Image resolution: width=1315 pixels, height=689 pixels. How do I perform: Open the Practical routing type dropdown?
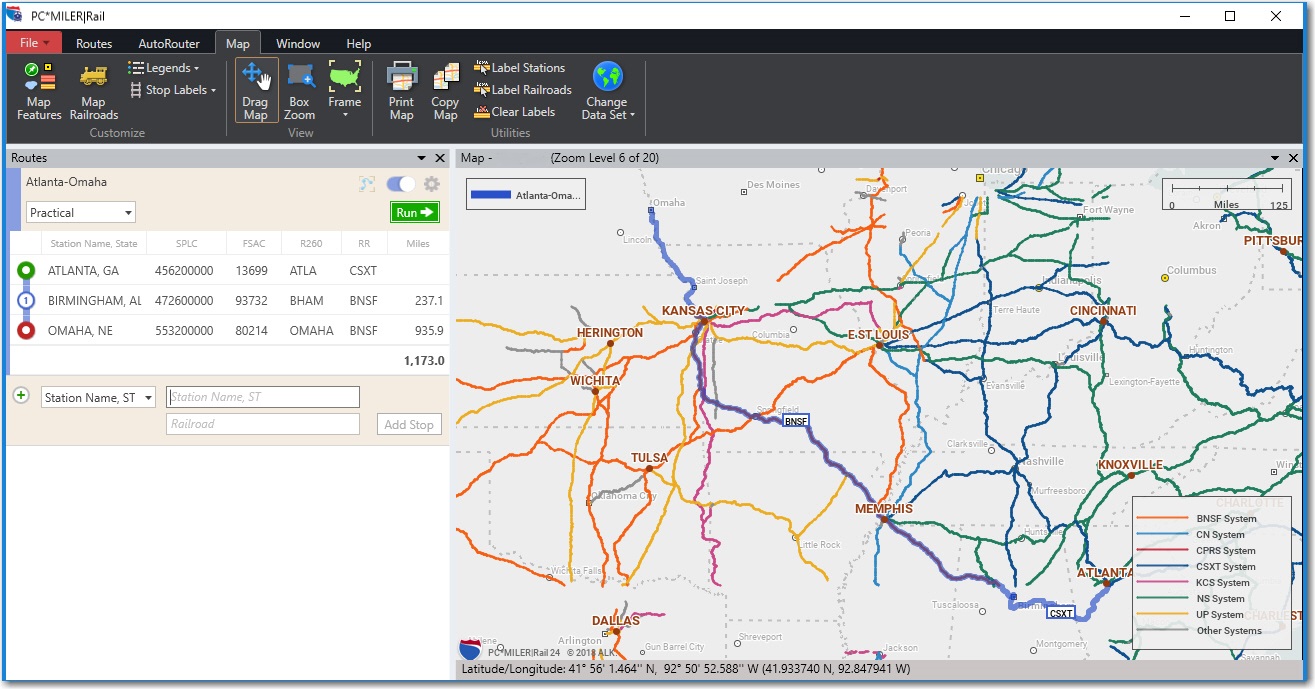[x=81, y=212]
